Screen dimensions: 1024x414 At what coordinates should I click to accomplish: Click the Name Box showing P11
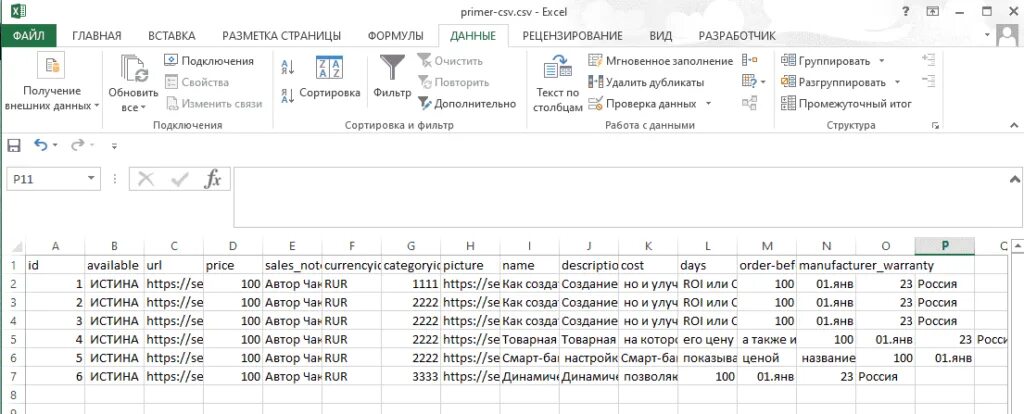coord(46,179)
